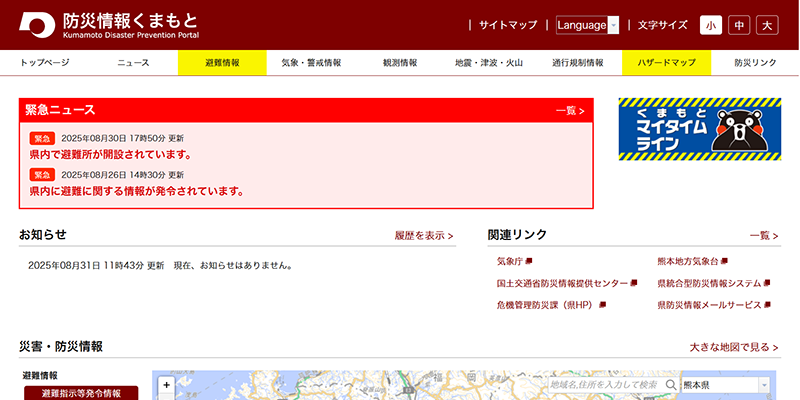
Task: Open the 避難情報 menu item
Action: 222,63
